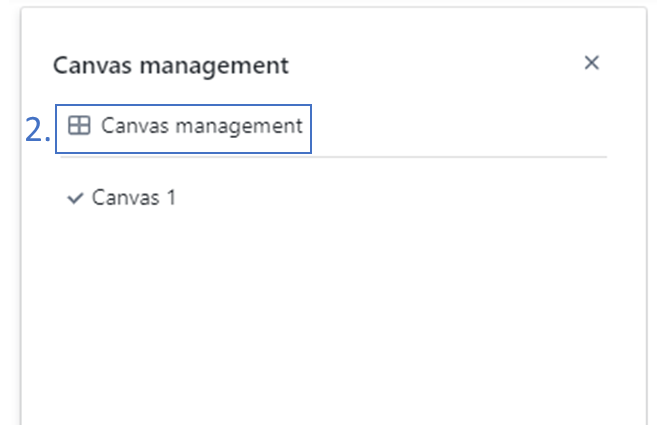Image resolution: width=657 pixels, height=425 pixels.
Task: Select Canvas 1 from the list
Action: [x=133, y=198]
